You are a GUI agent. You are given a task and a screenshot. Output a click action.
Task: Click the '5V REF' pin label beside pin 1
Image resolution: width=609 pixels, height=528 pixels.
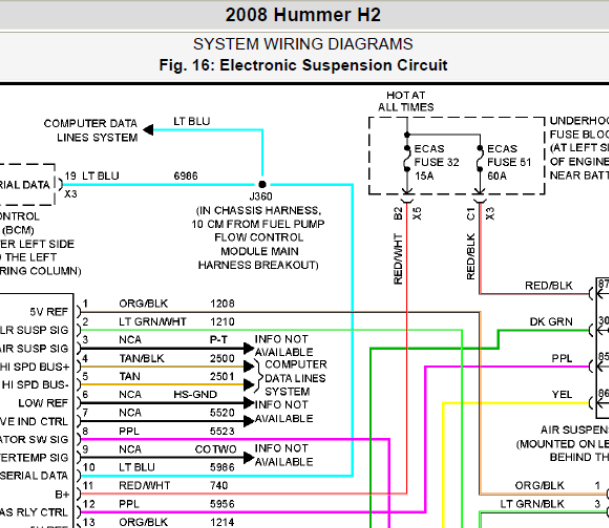pos(49,312)
